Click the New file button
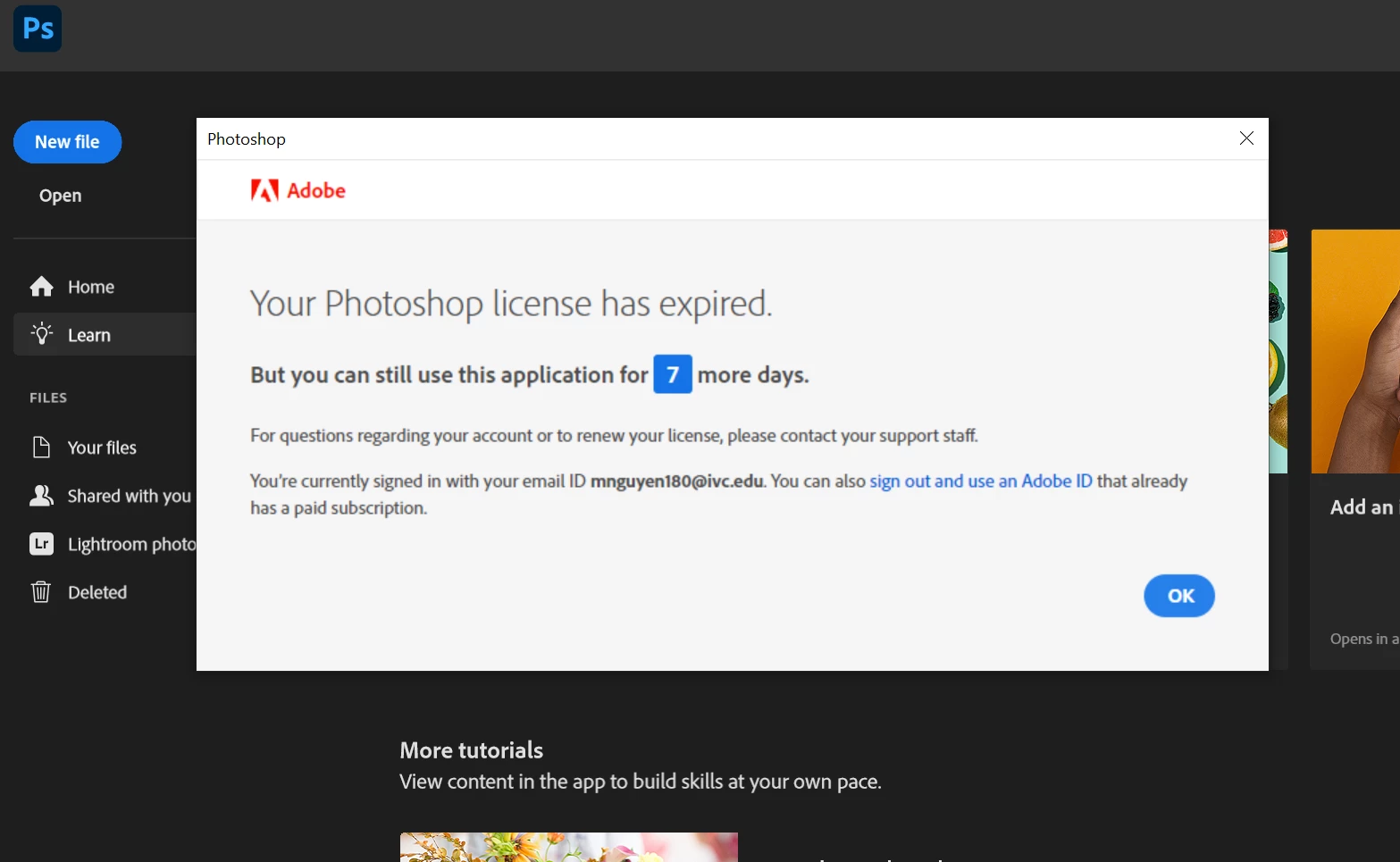This screenshot has width=1400, height=862. (68, 142)
